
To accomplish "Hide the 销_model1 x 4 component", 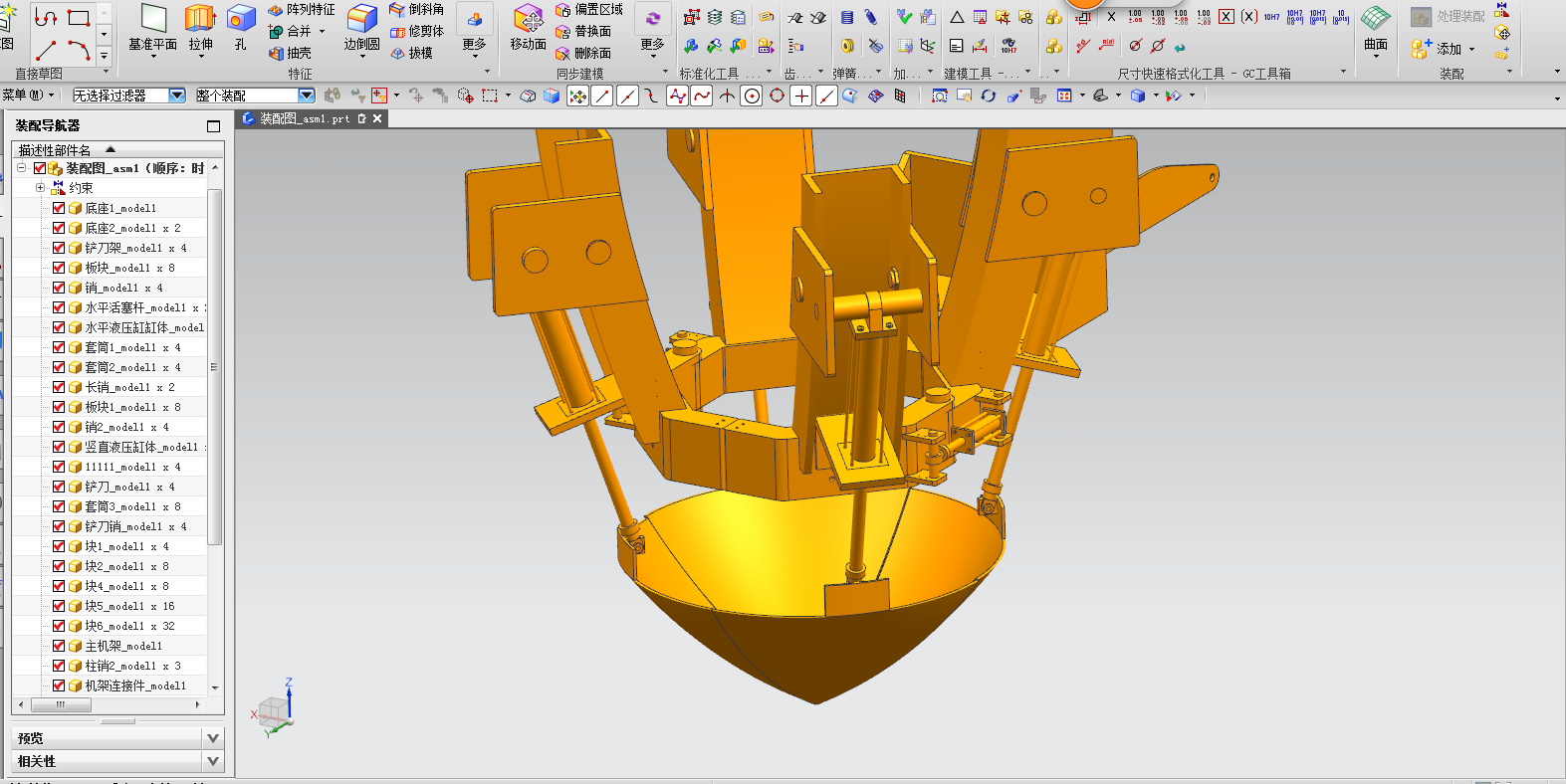I will (x=59, y=288).
